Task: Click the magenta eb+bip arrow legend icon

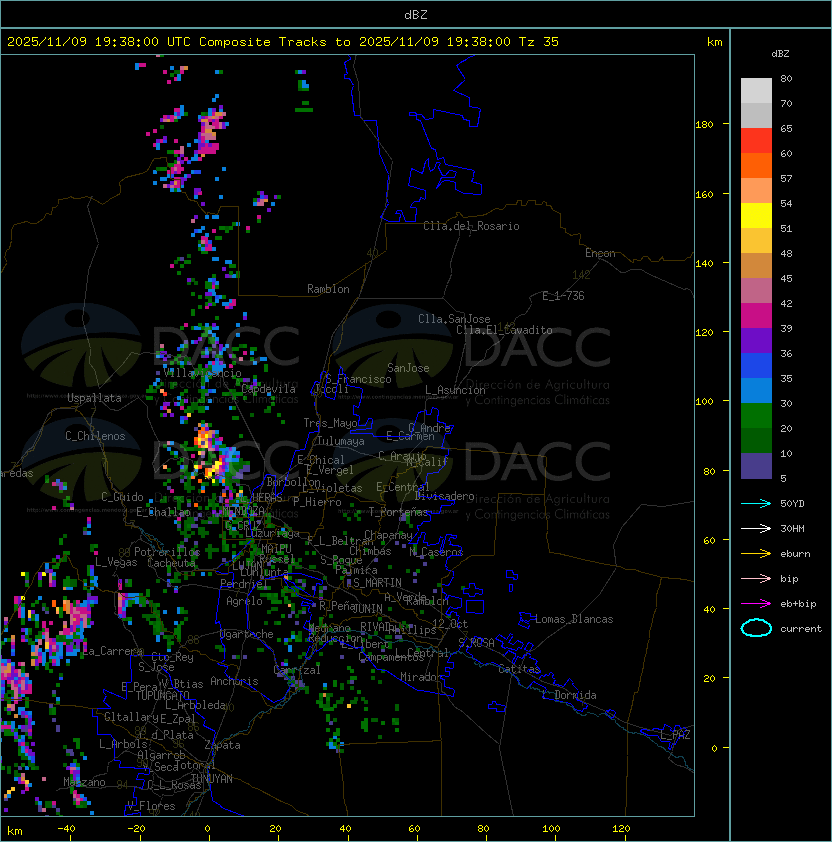Action: 756,604
